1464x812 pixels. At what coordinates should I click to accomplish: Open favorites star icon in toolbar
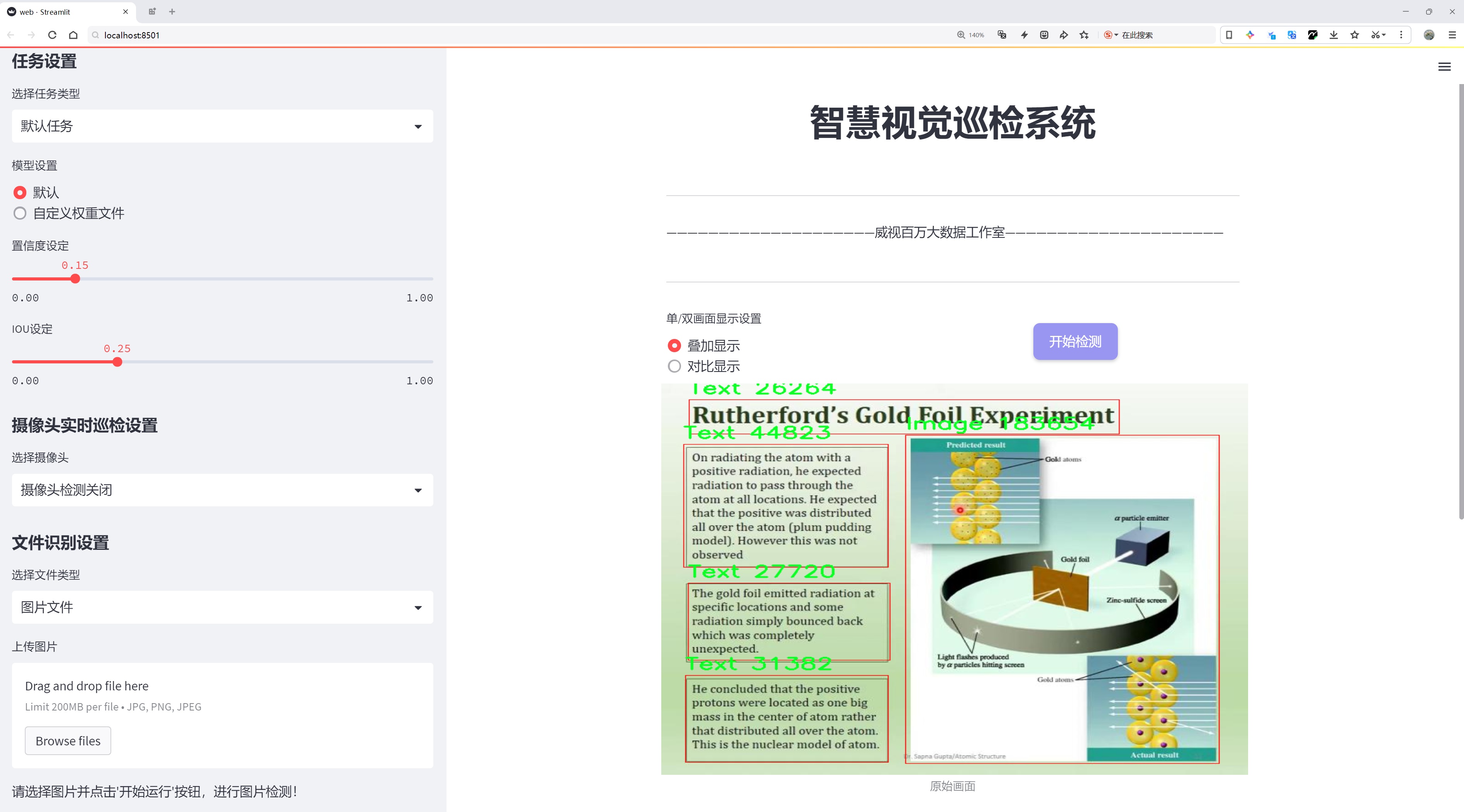pyautogui.click(x=1355, y=34)
